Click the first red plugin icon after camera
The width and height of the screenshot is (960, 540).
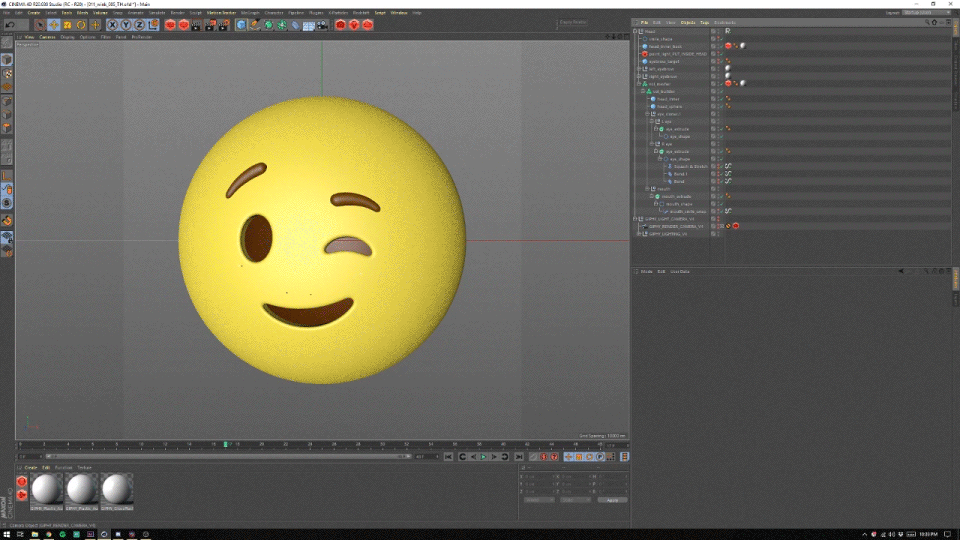click(x=340, y=25)
